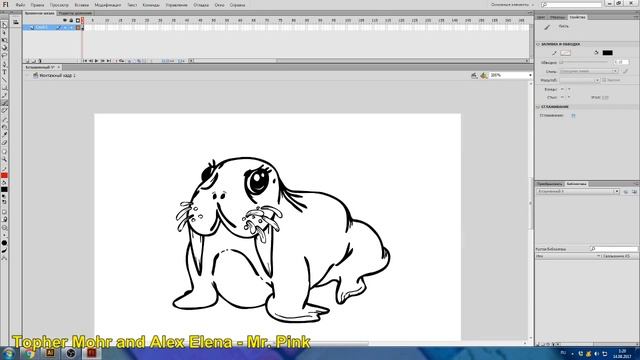
Task: Toggle stroke hinting checkbox in Properties
Action: pyautogui.click(x=604, y=80)
